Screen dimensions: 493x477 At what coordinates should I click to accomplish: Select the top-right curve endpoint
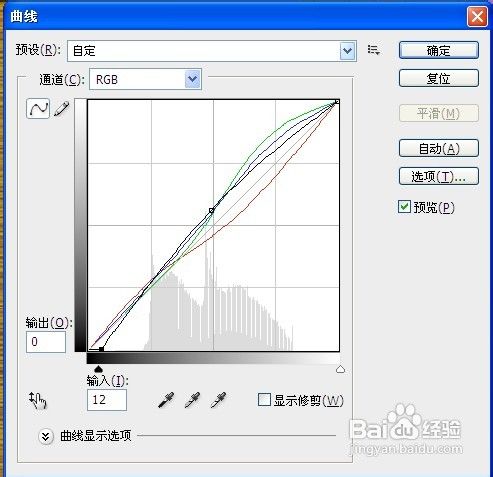(337, 102)
